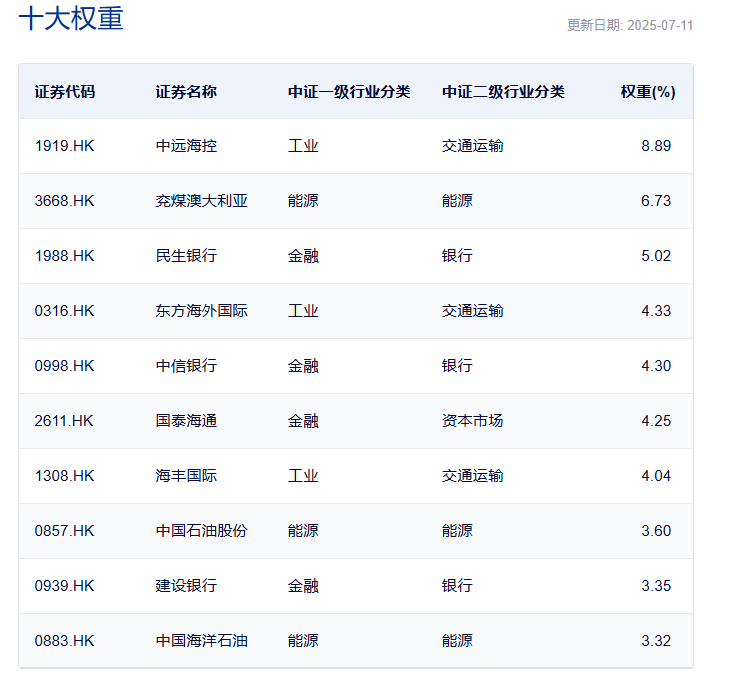
Task: Select the name 民生银行
Action: point(186,256)
